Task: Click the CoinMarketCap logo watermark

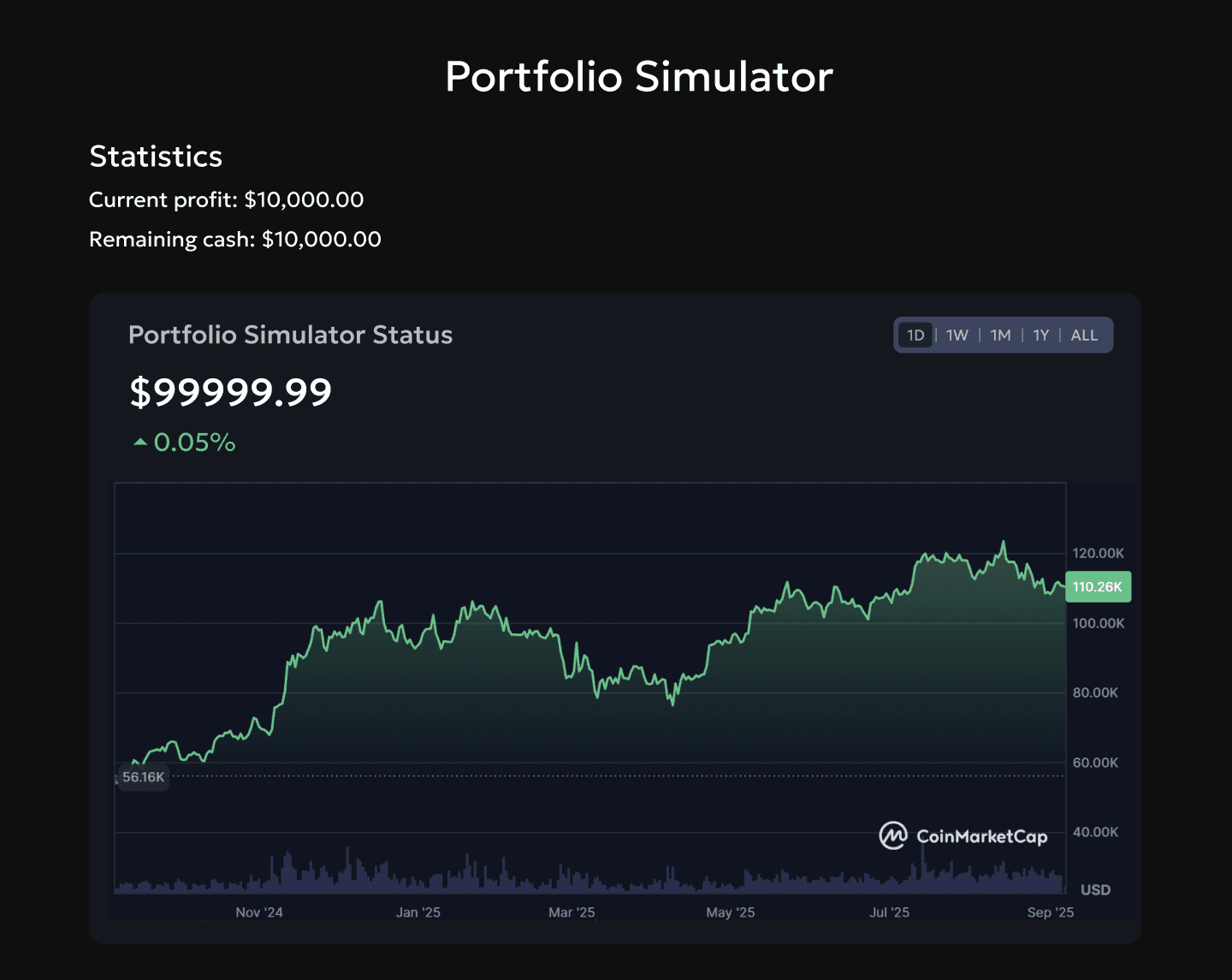Action: coord(962,836)
